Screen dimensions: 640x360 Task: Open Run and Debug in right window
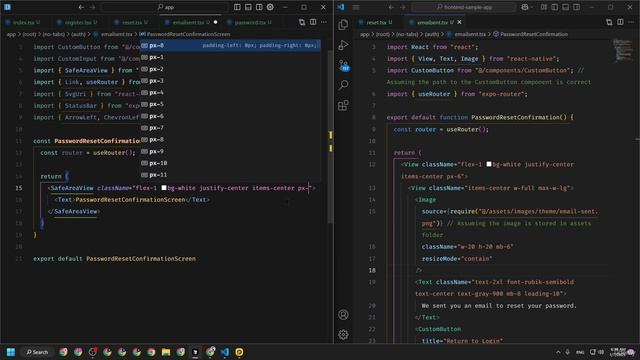tap(343, 45)
